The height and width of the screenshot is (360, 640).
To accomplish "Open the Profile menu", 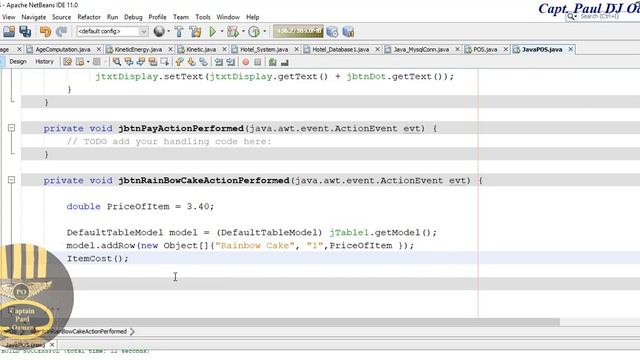I will 158,17.
